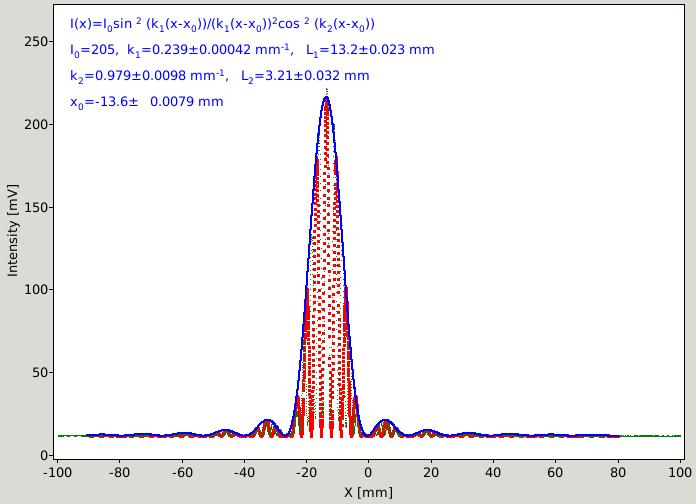Click the 0 tick on the x-axis
The height and width of the screenshot is (504, 696).
tap(368, 472)
